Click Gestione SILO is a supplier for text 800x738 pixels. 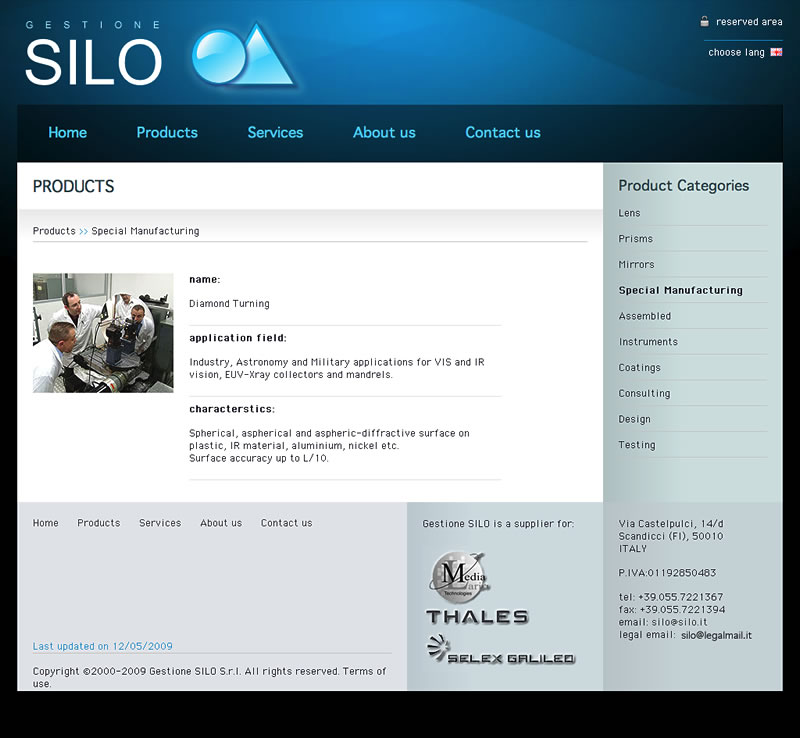click(498, 524)
